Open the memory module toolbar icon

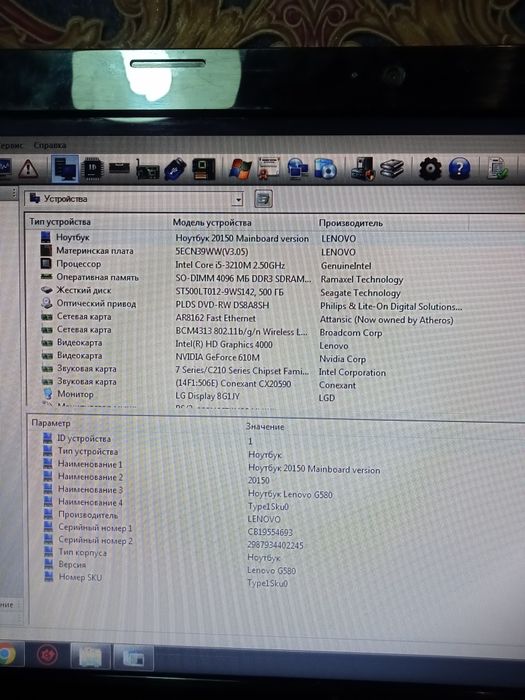click(x=119, y=168)
